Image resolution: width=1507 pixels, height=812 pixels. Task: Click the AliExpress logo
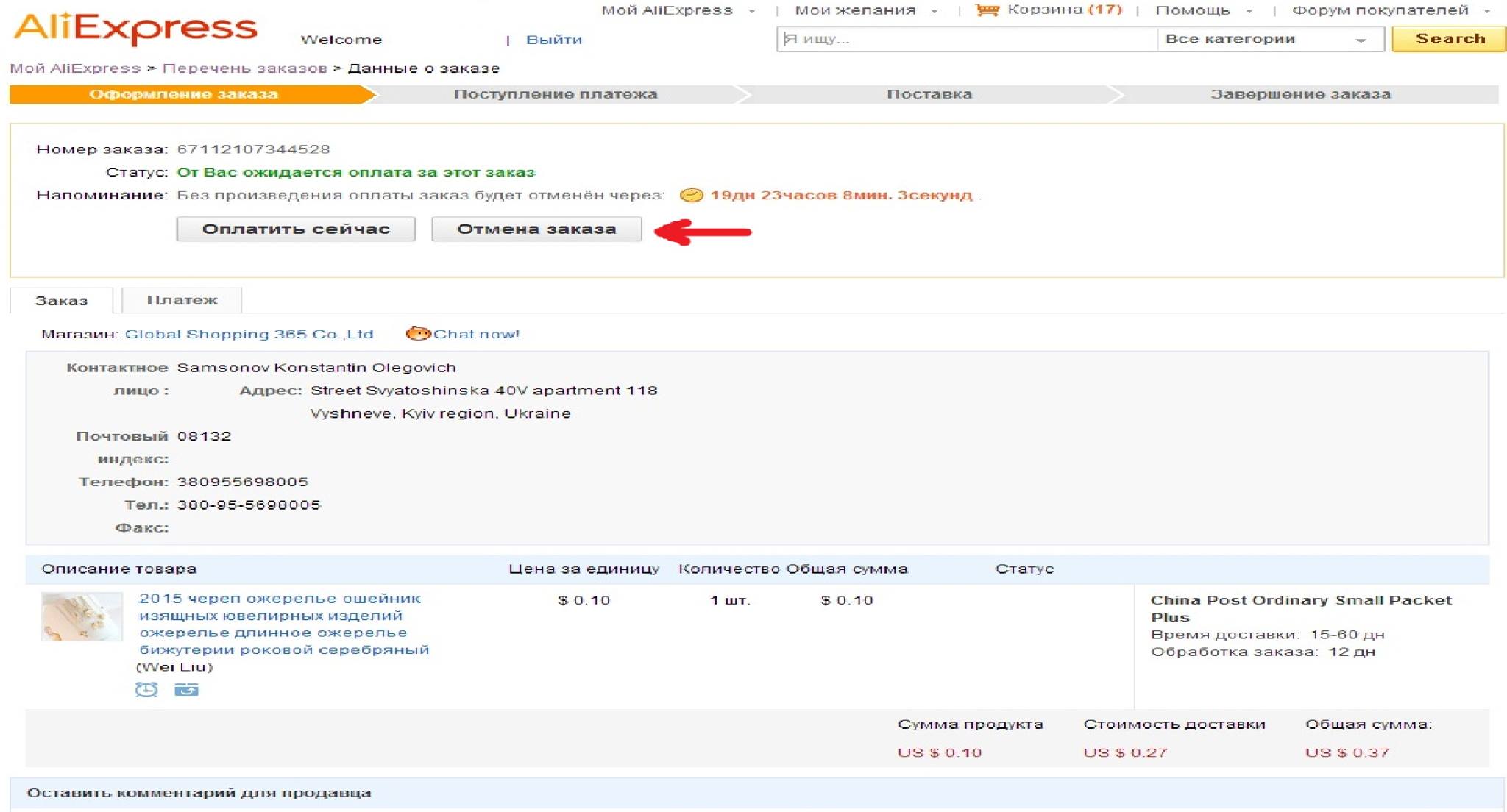135,29
